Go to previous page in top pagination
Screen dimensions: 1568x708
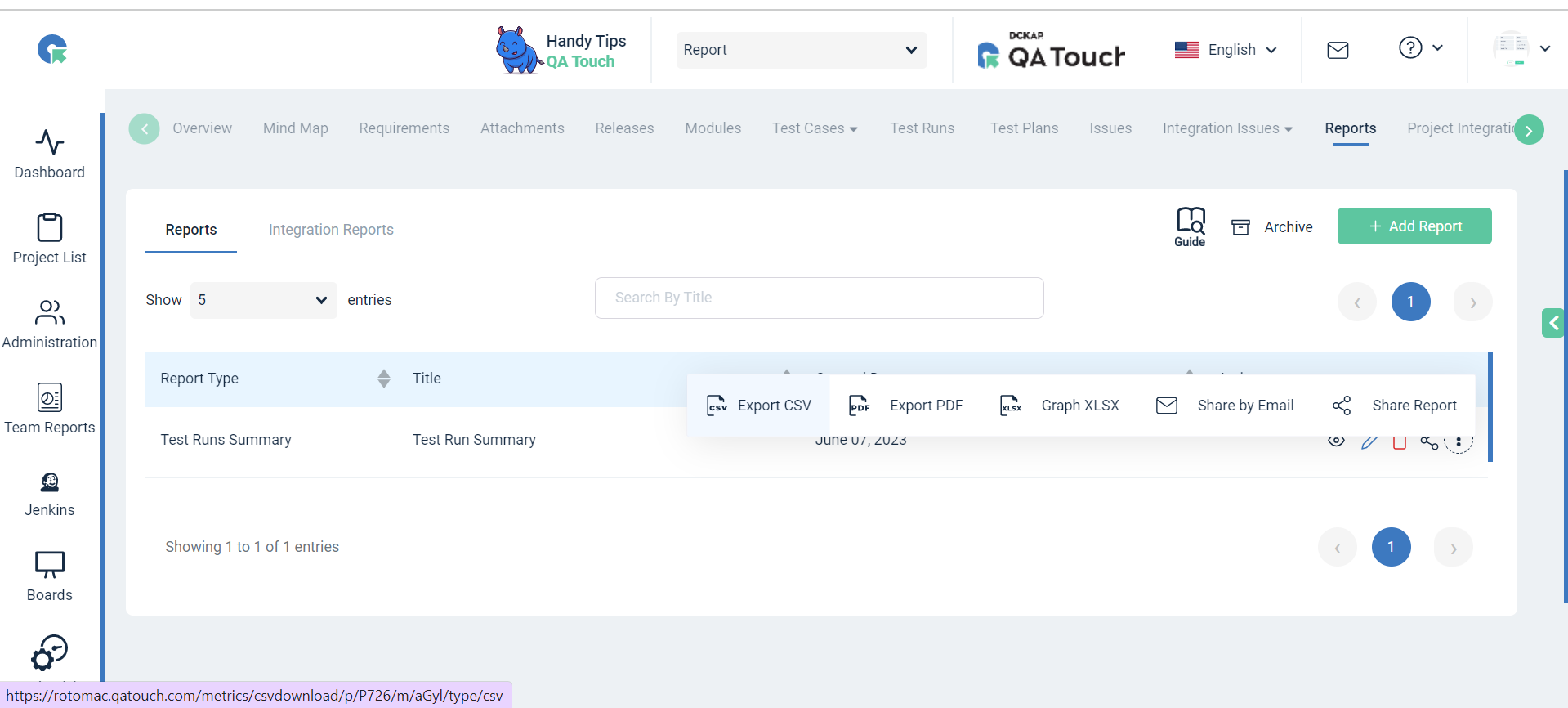[x=1357, y=302]
